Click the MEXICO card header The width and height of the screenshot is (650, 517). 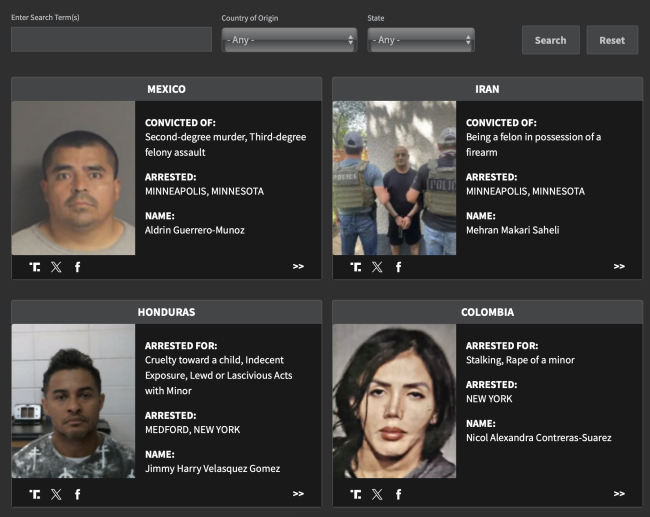tap(167, 89)
